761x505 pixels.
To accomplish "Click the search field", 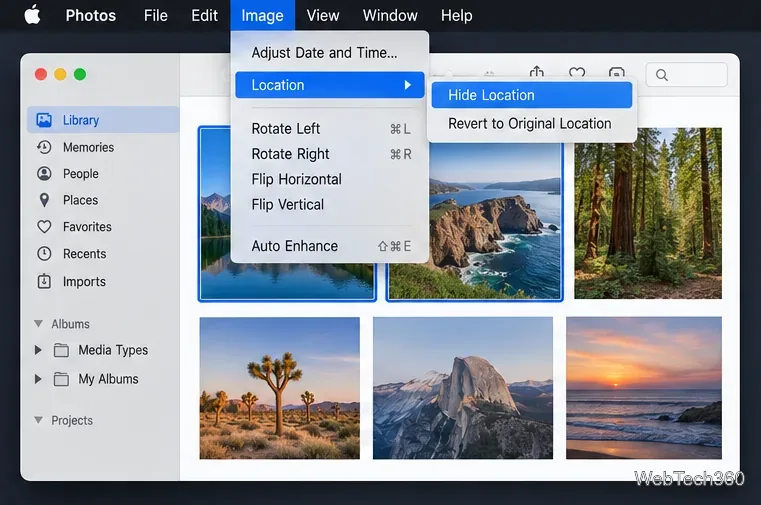I will [686, 75].
